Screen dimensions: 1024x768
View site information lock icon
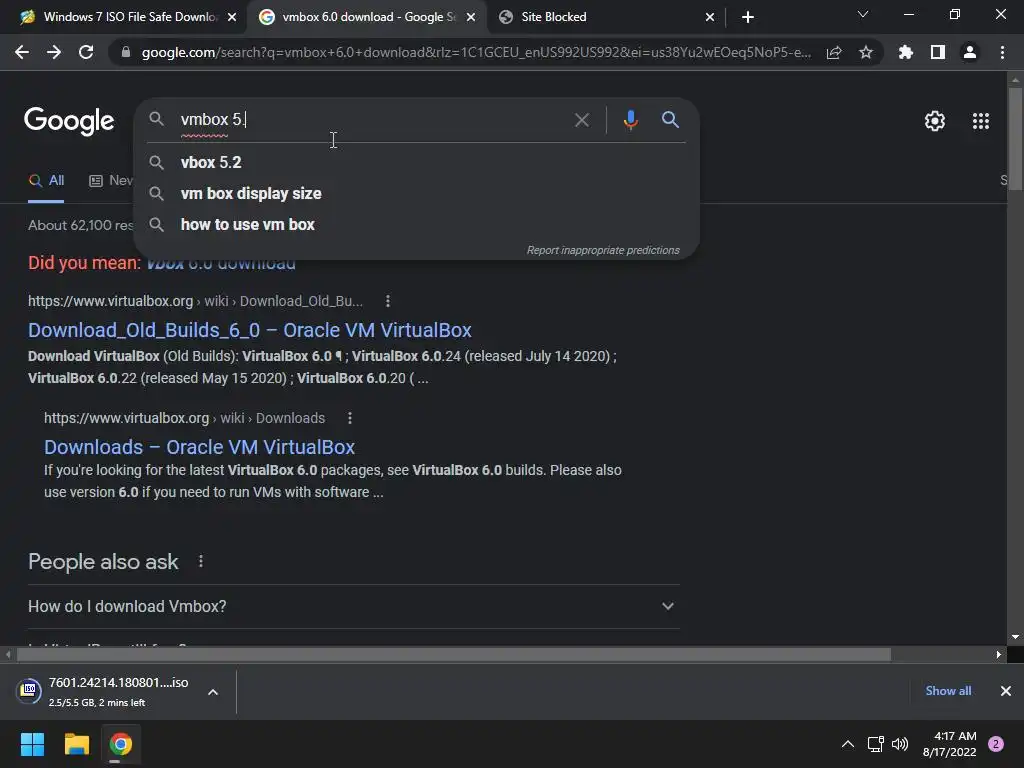125,52
